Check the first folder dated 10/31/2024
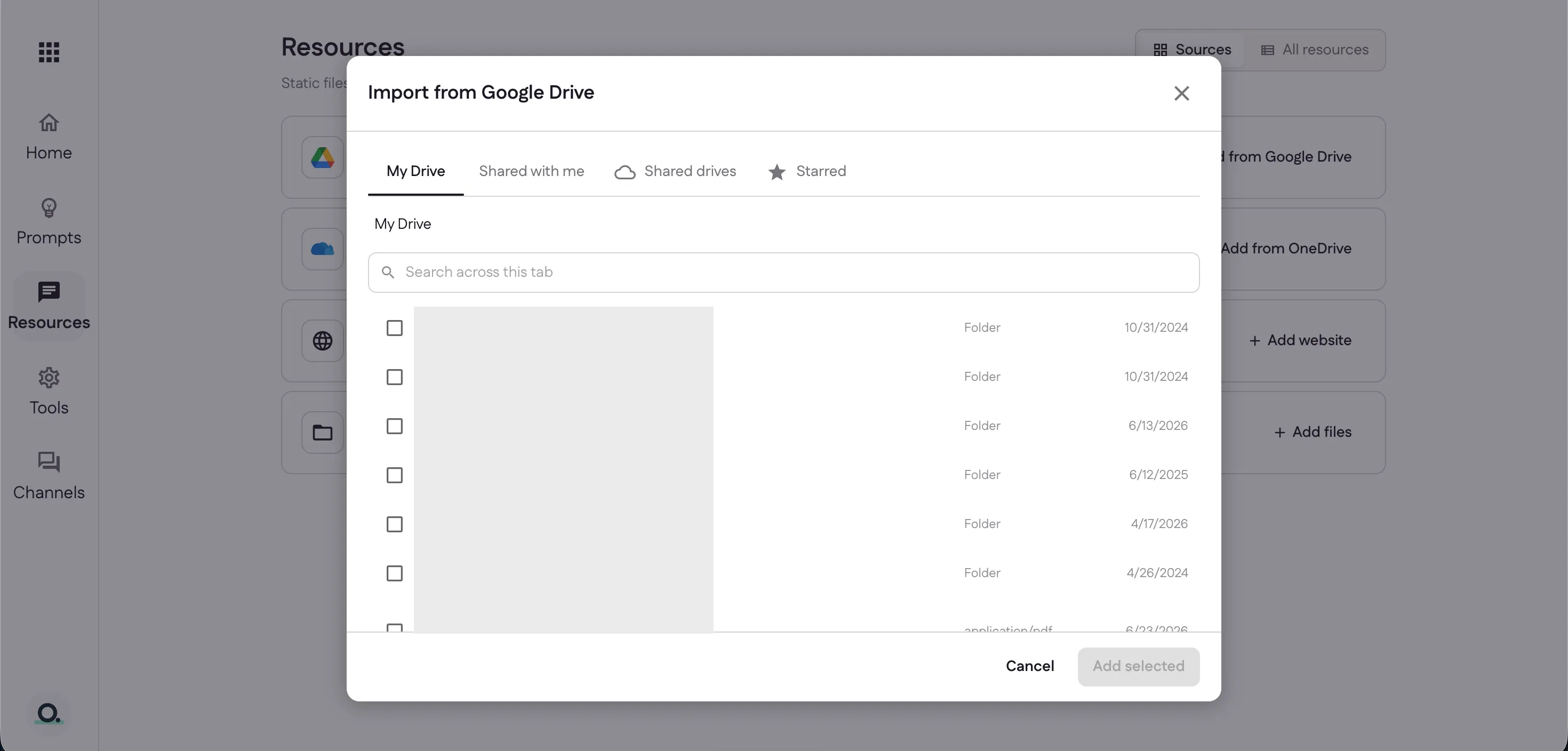The image size is (1568, 751). (395, 328)
